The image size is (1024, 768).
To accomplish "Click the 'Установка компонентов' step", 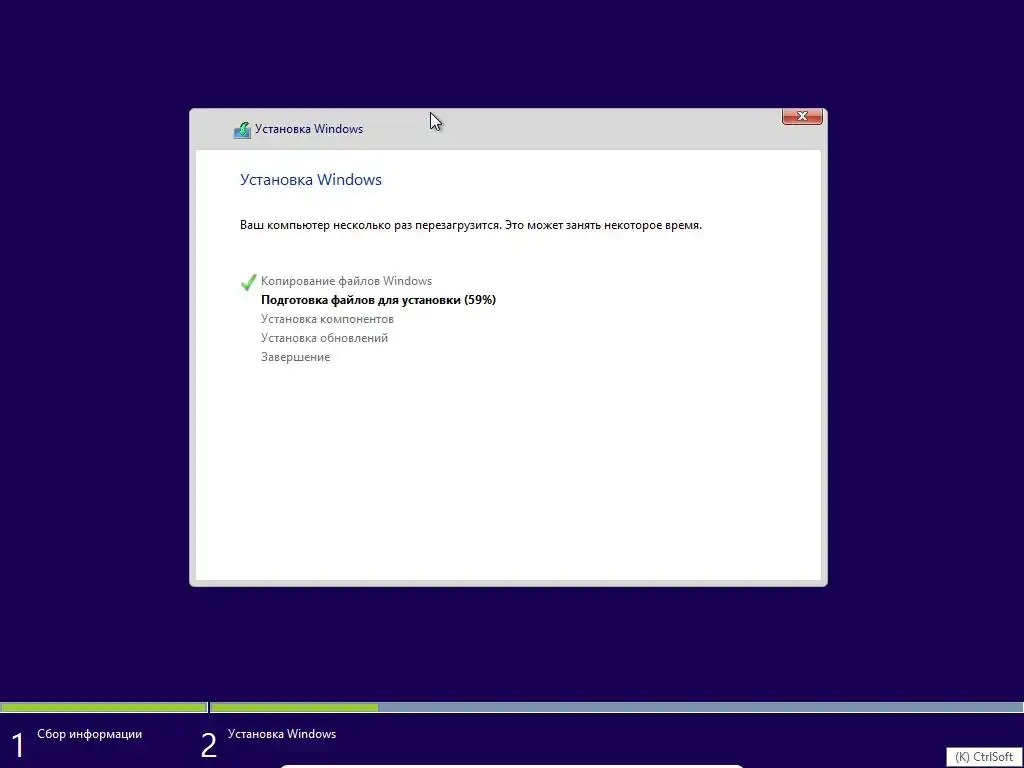I will coord(327,319).
